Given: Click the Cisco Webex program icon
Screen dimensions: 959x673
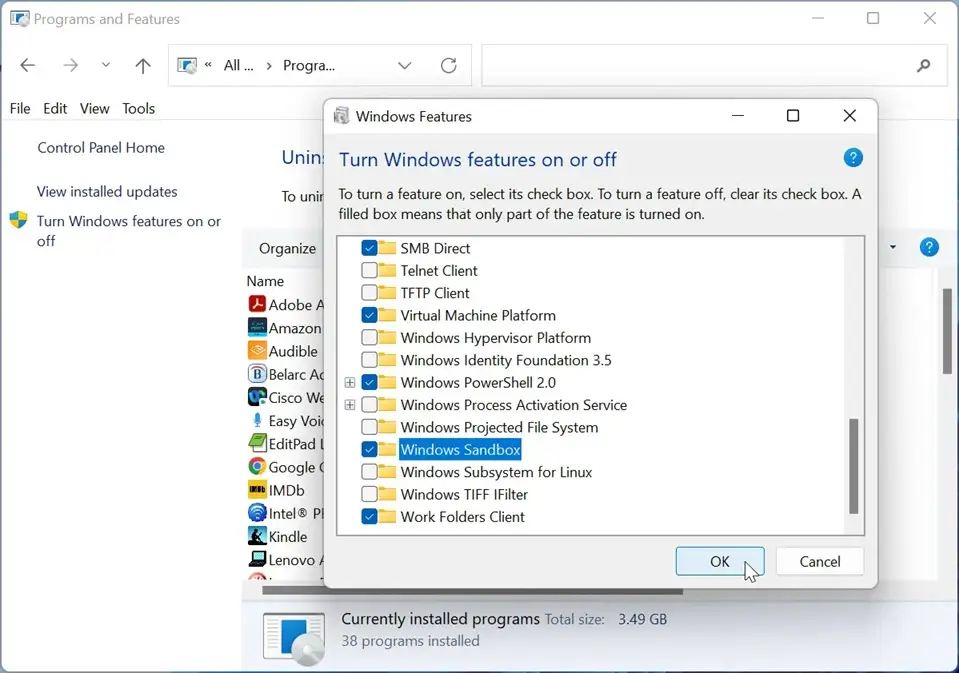Looking at the screenshot, I should (257, 397).
